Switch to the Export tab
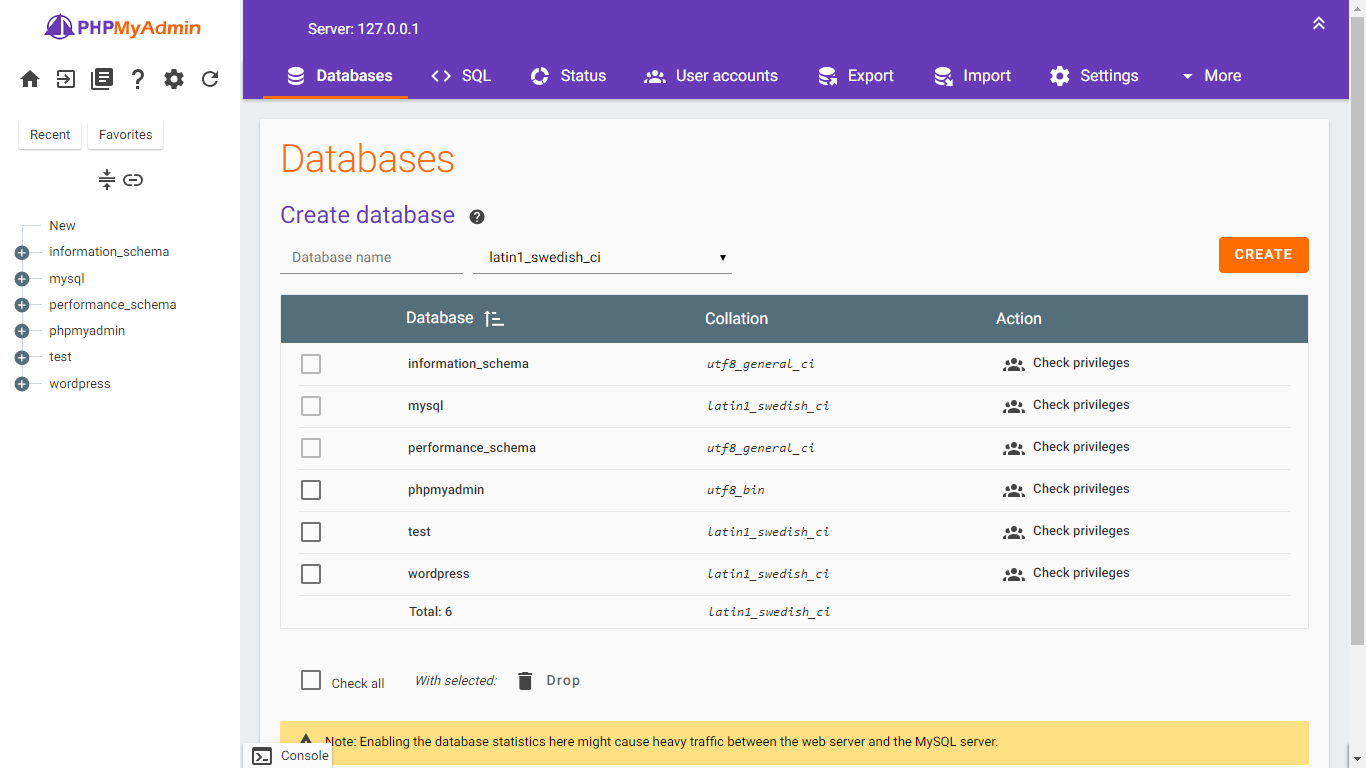 click(855, 76)
